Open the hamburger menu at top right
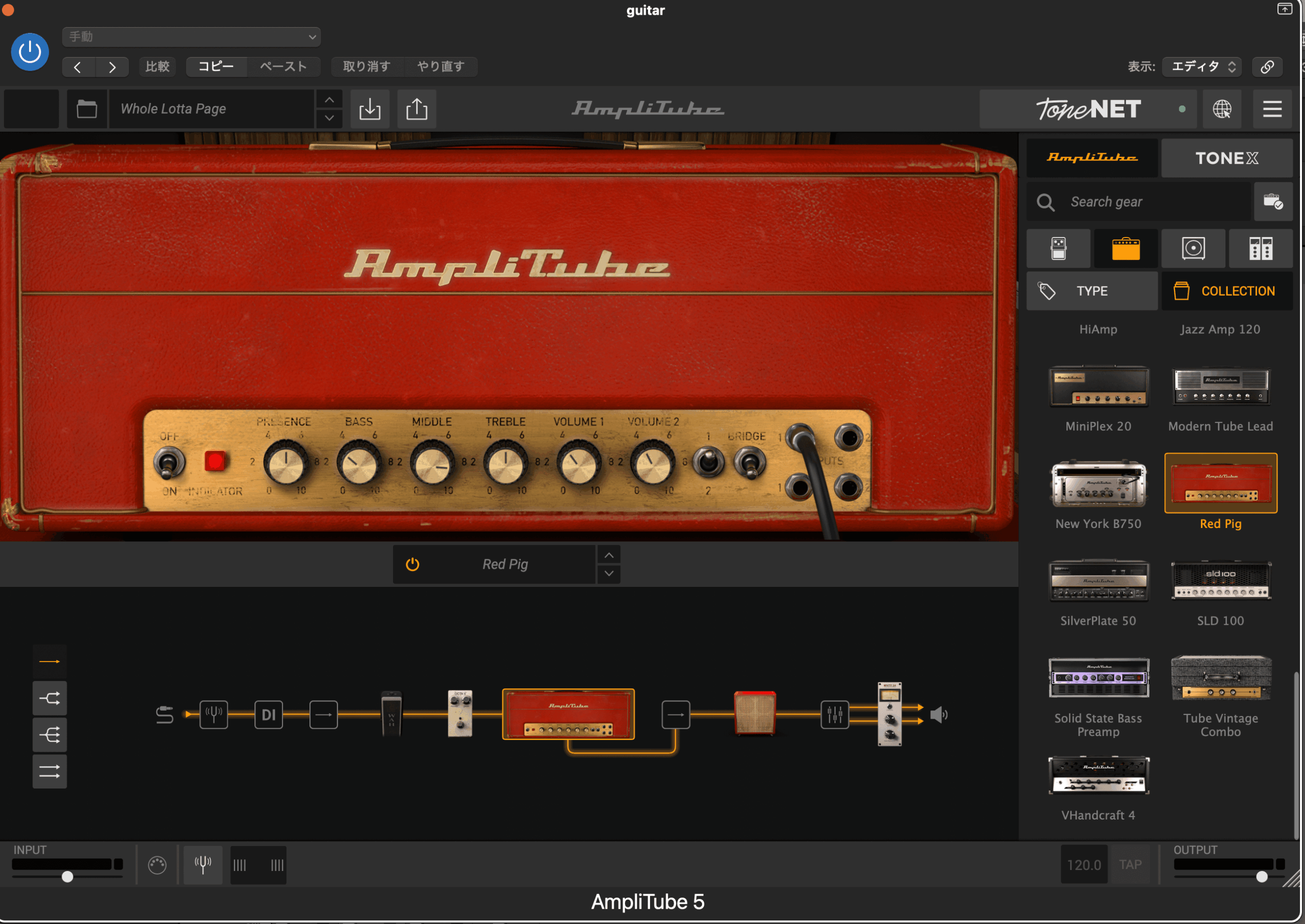The width and height of the screenshot is (1305, 924). click(1271, 109)
